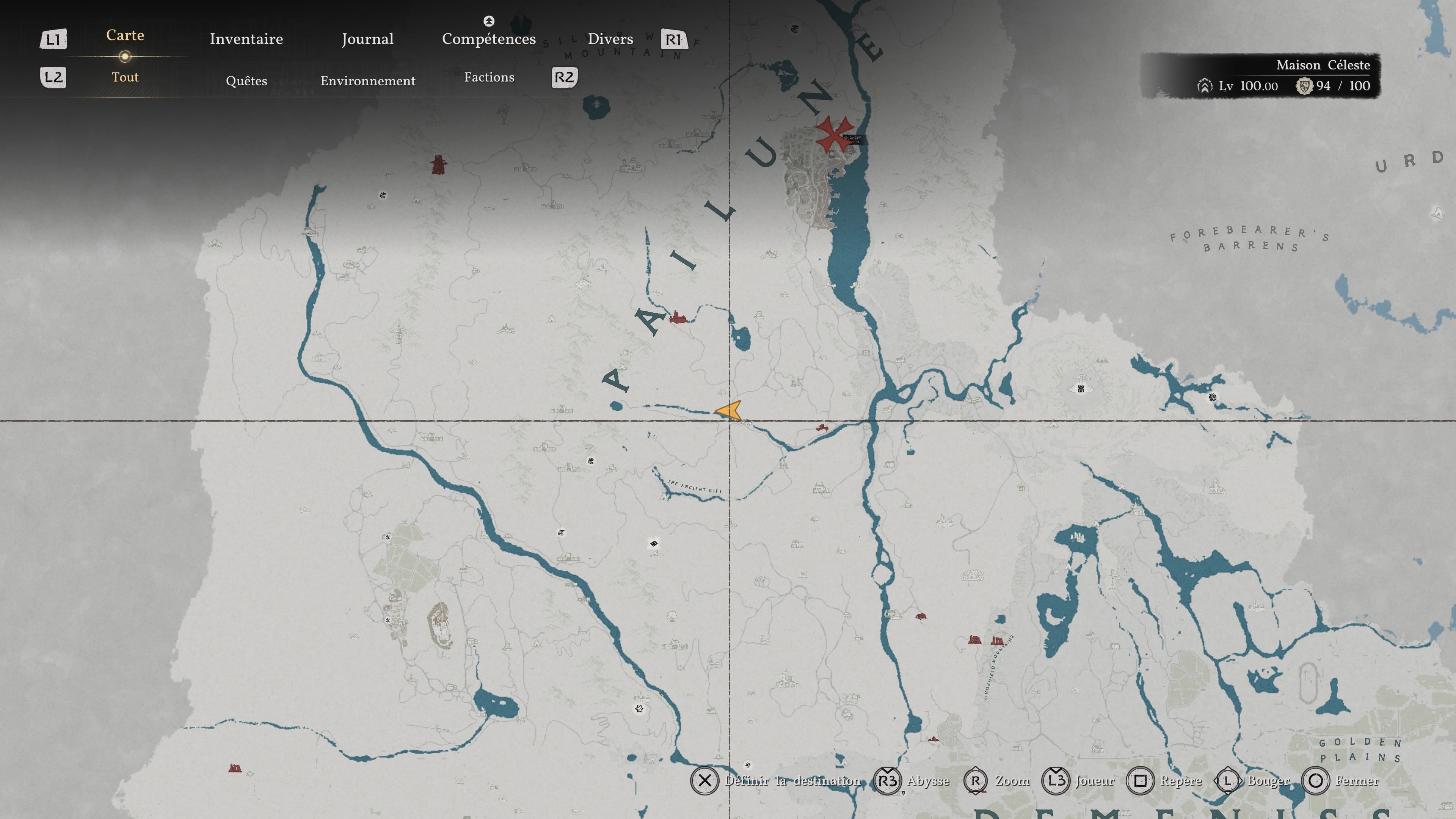Click the square button Repère icon
Screen dimensions: 1456x819
click(x=1140, y=781)
